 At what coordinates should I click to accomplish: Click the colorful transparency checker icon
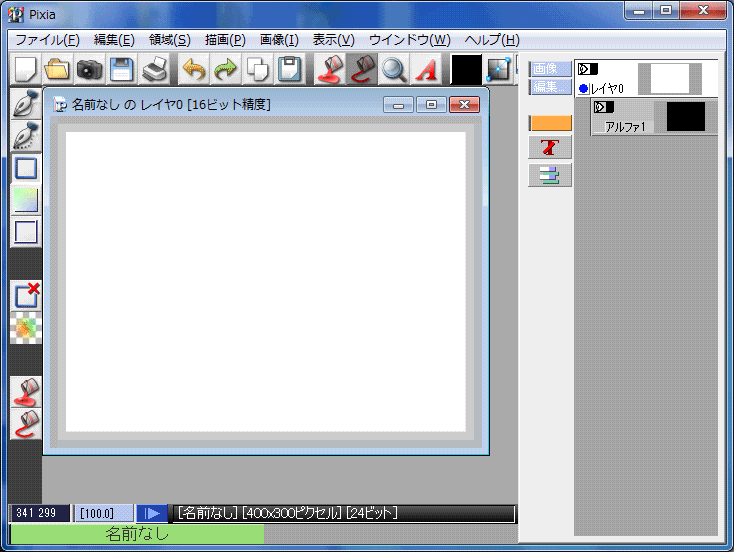(26, 328)
